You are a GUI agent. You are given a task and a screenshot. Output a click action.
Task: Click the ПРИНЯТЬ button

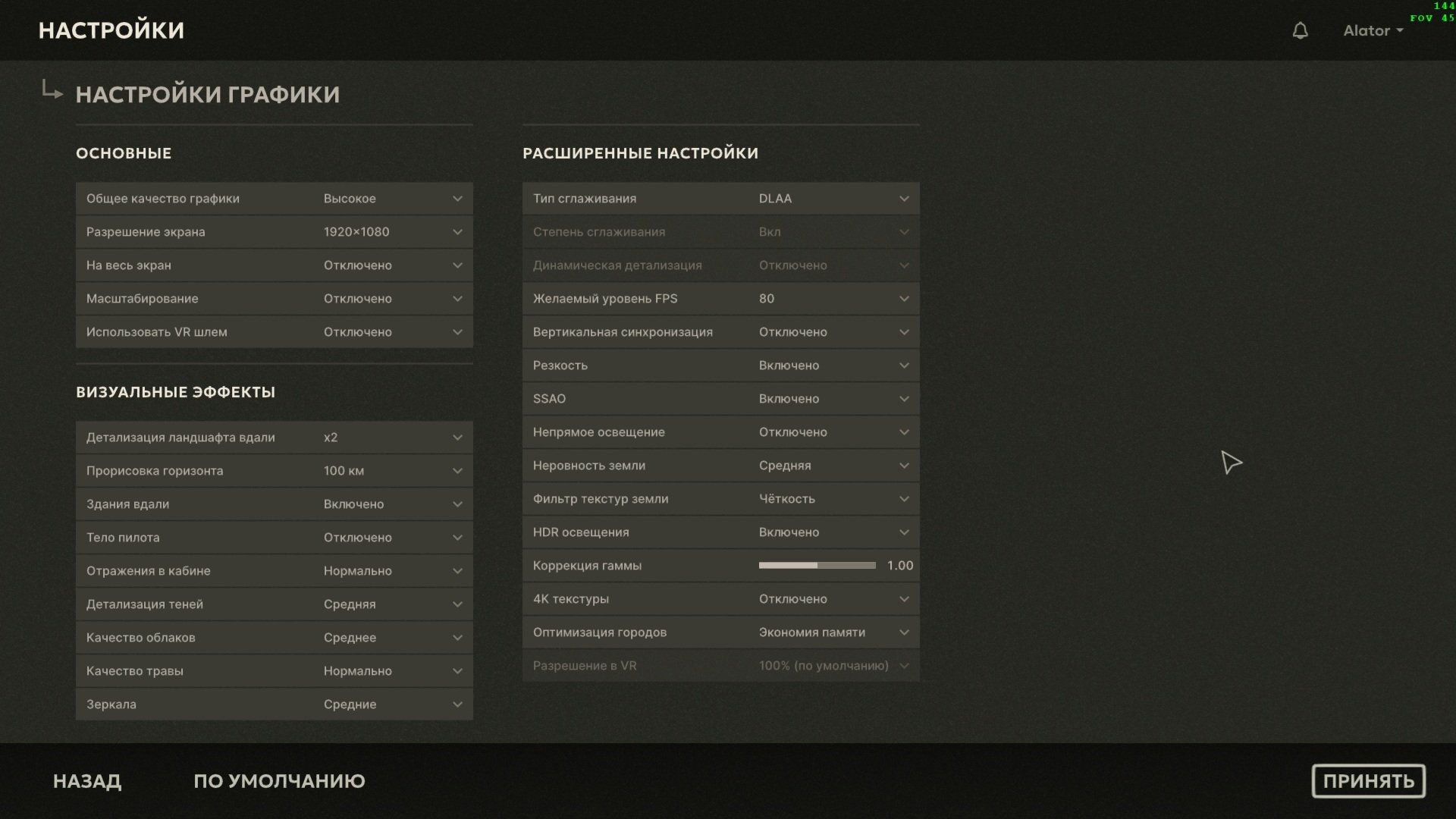pos(1368,781)
